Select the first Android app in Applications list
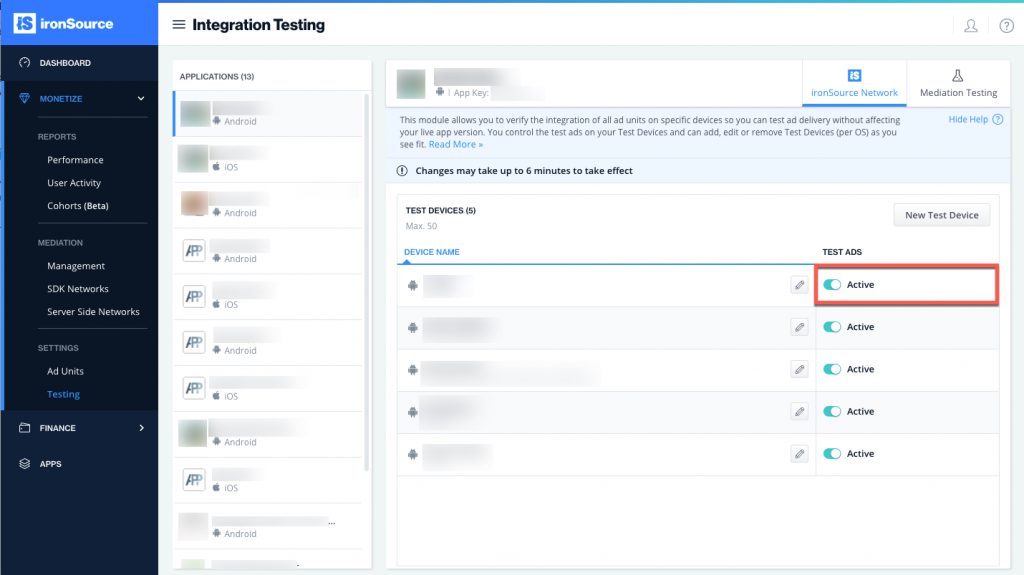This screenshot has width=1024, height=575. (268, 114)
